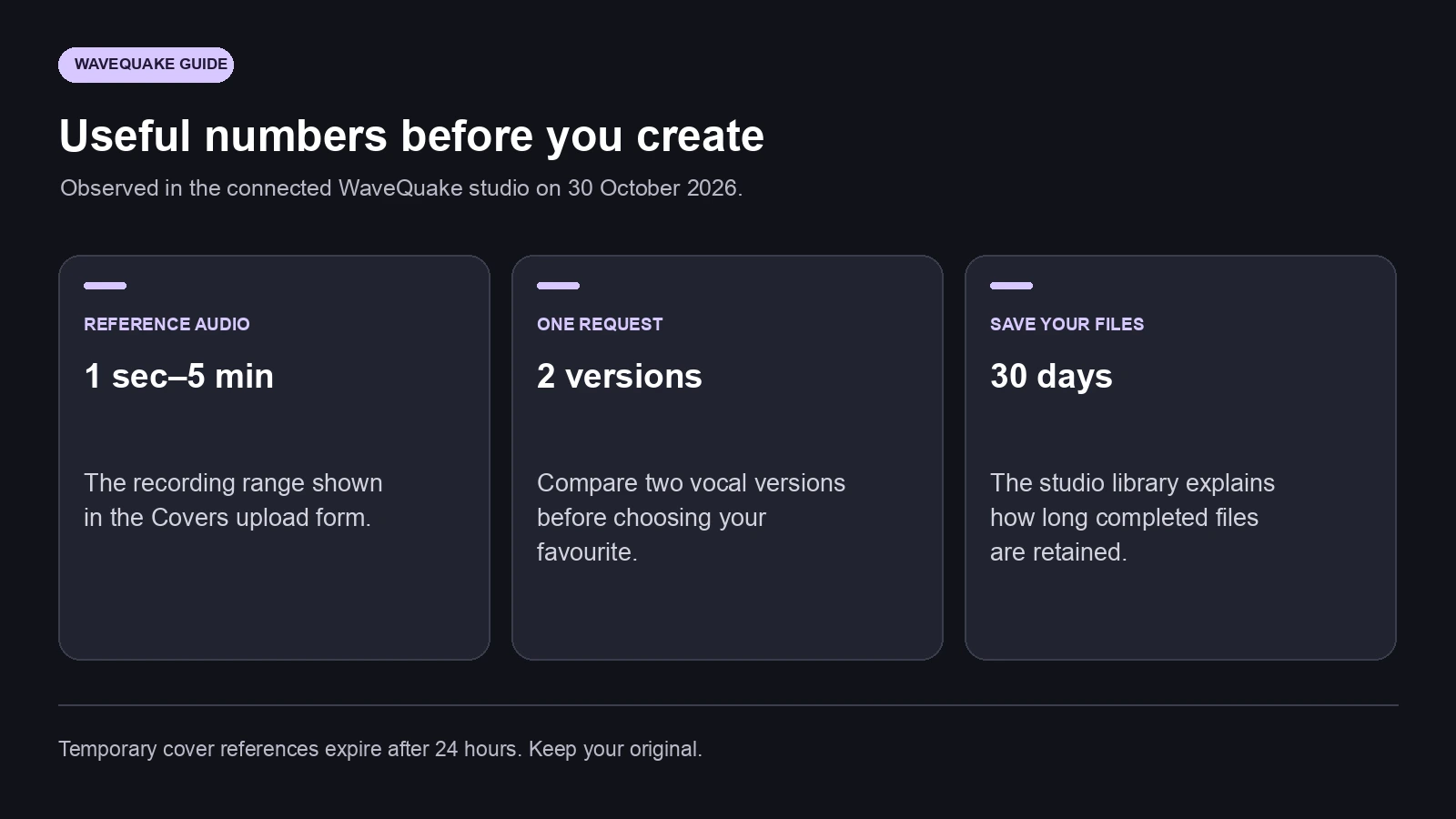This screenshot has width=1456, height=819.
Task: Click the WAVEQUAKE GUIDE badge
Action: (x=146, y=65)
